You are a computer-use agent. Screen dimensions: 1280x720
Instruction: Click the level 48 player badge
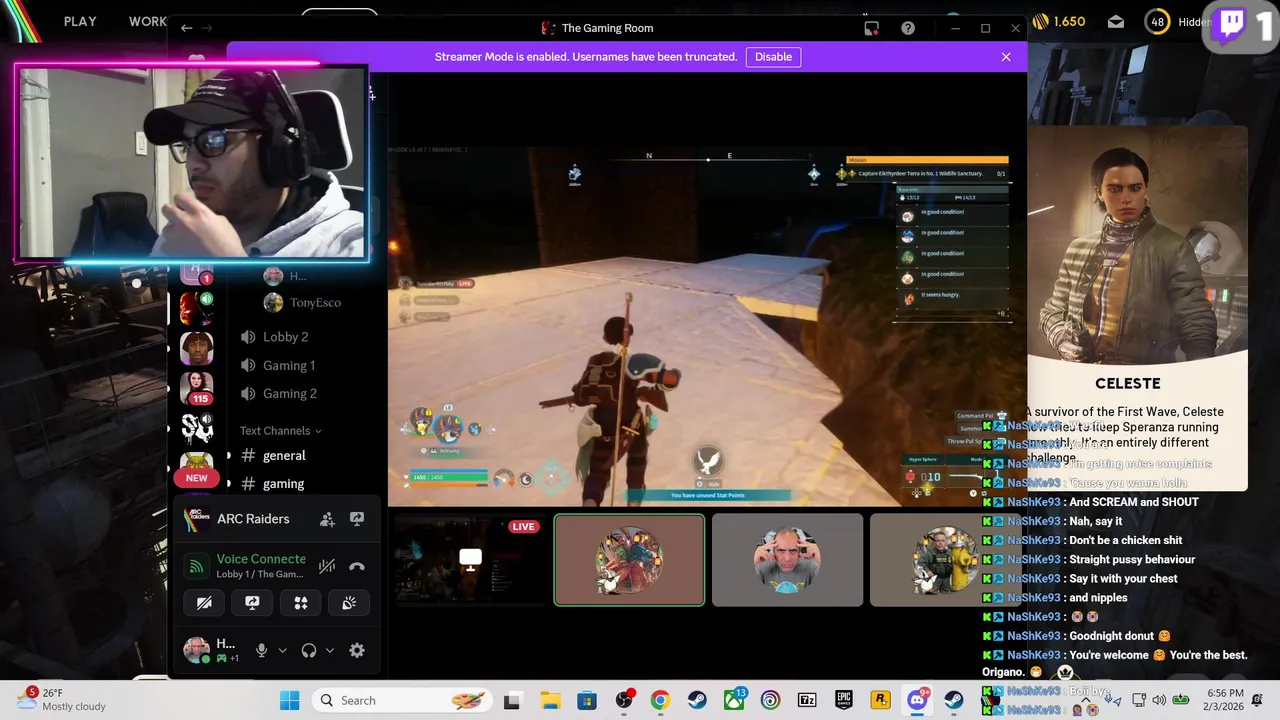coord(1158,21)
